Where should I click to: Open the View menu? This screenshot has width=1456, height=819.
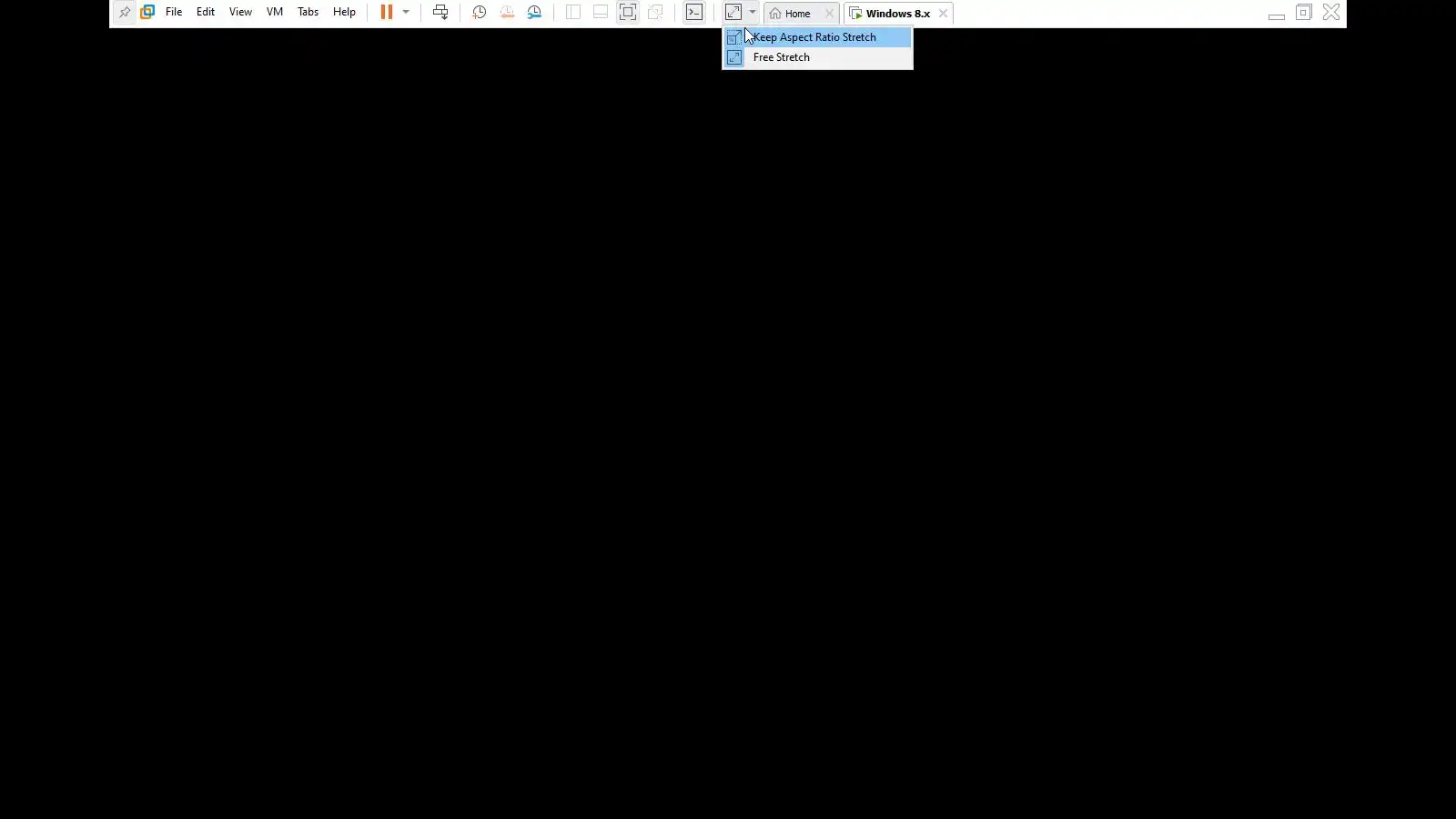pos(240,13)
